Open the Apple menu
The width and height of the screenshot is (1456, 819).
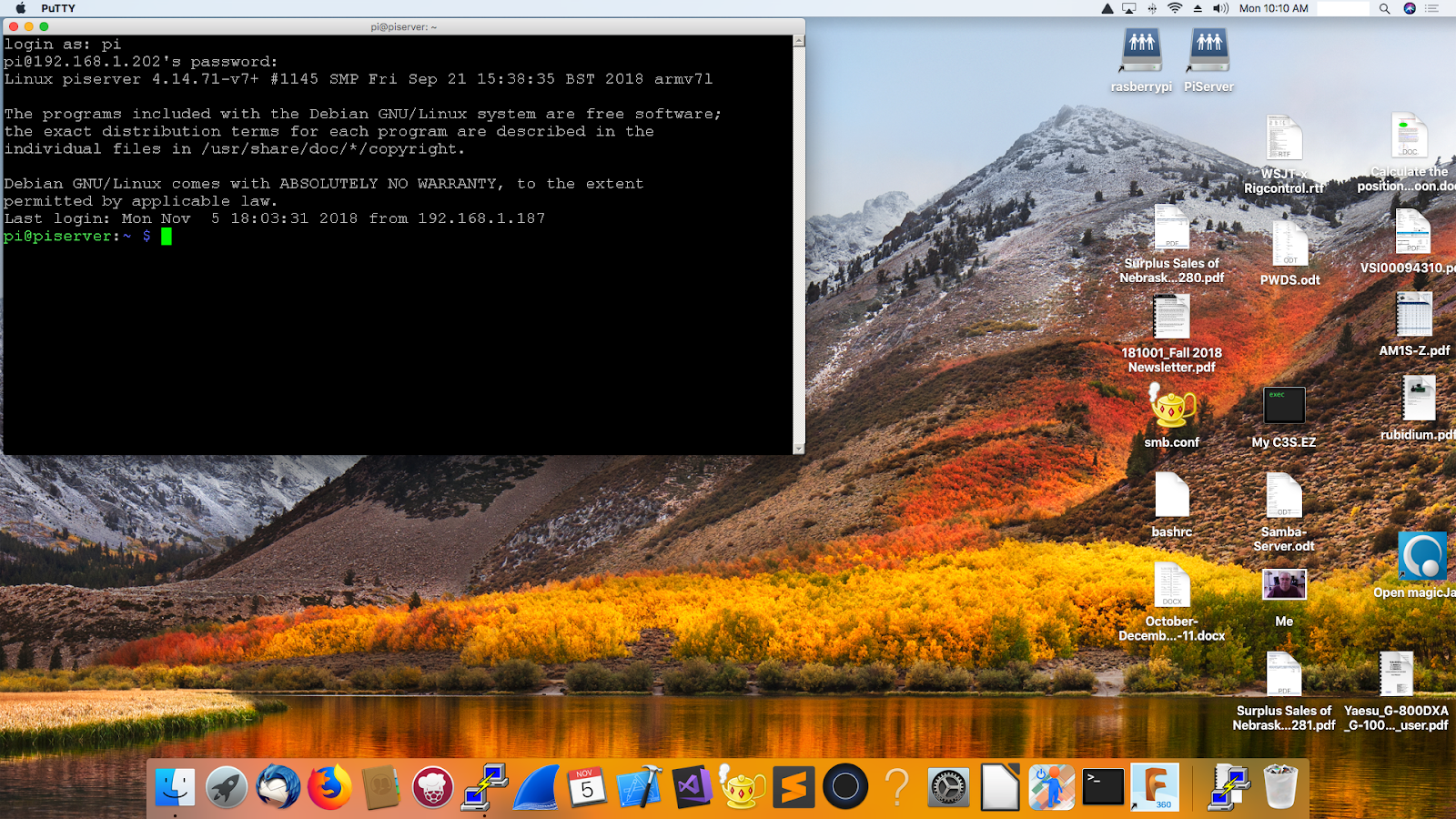point(20,8)
